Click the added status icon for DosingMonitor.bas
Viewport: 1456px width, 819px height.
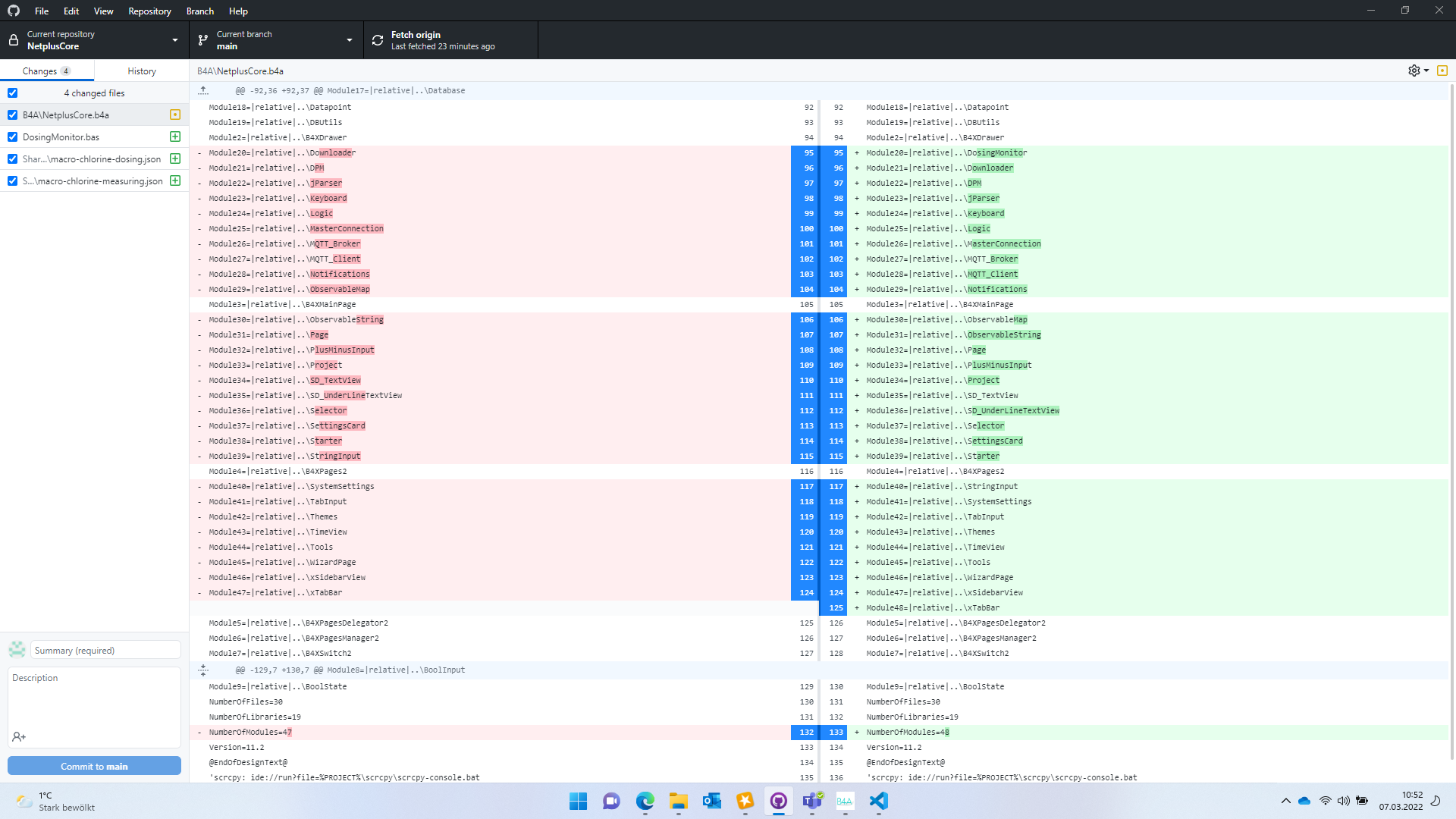[175, 137]
